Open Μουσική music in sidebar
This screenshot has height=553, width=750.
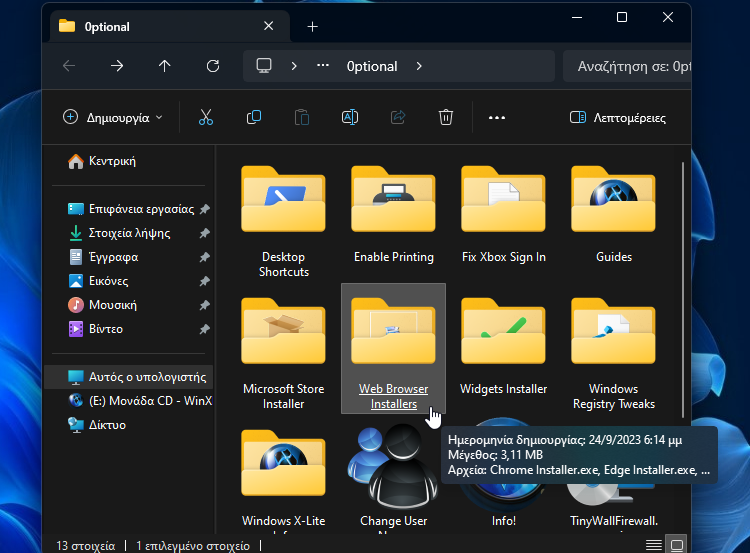coord(102,305)
